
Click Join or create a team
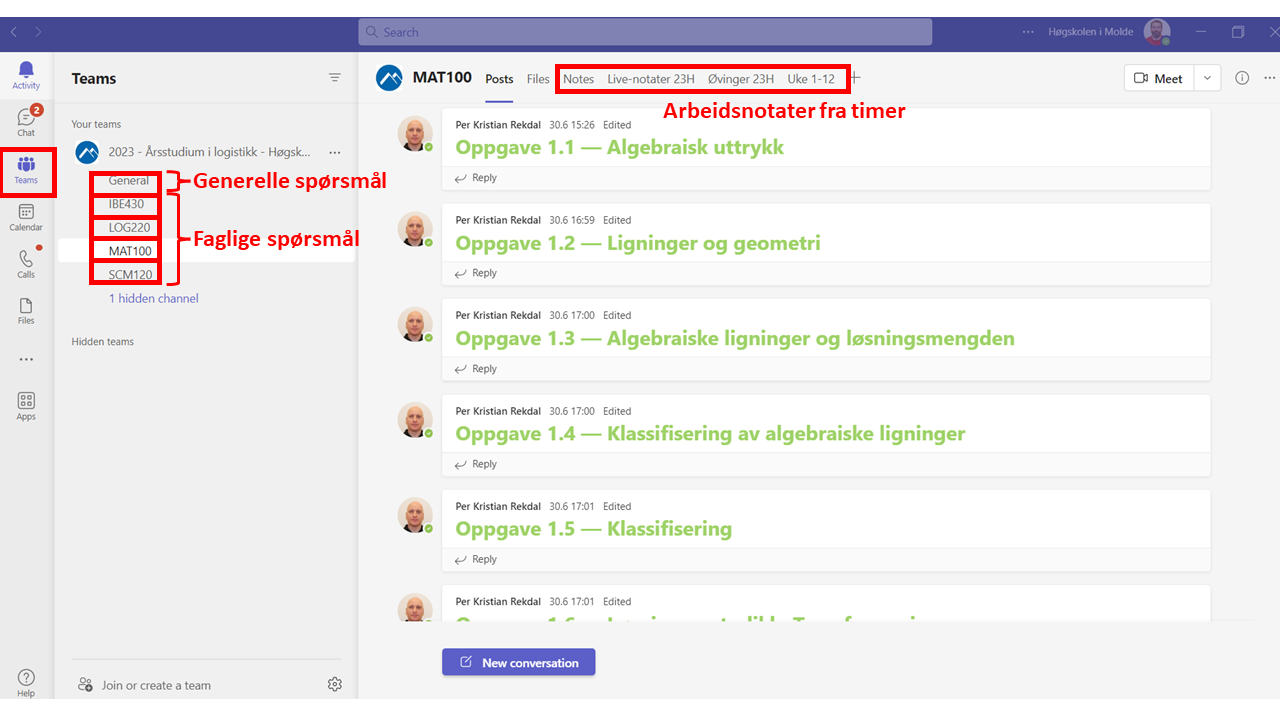(145, 685)
